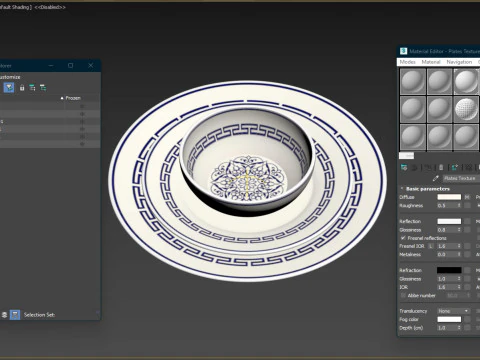The width and height of the screenshot is (480, 360).
Task: Click highlighted icon beside Selection Set label
Action: click(15, 315)
